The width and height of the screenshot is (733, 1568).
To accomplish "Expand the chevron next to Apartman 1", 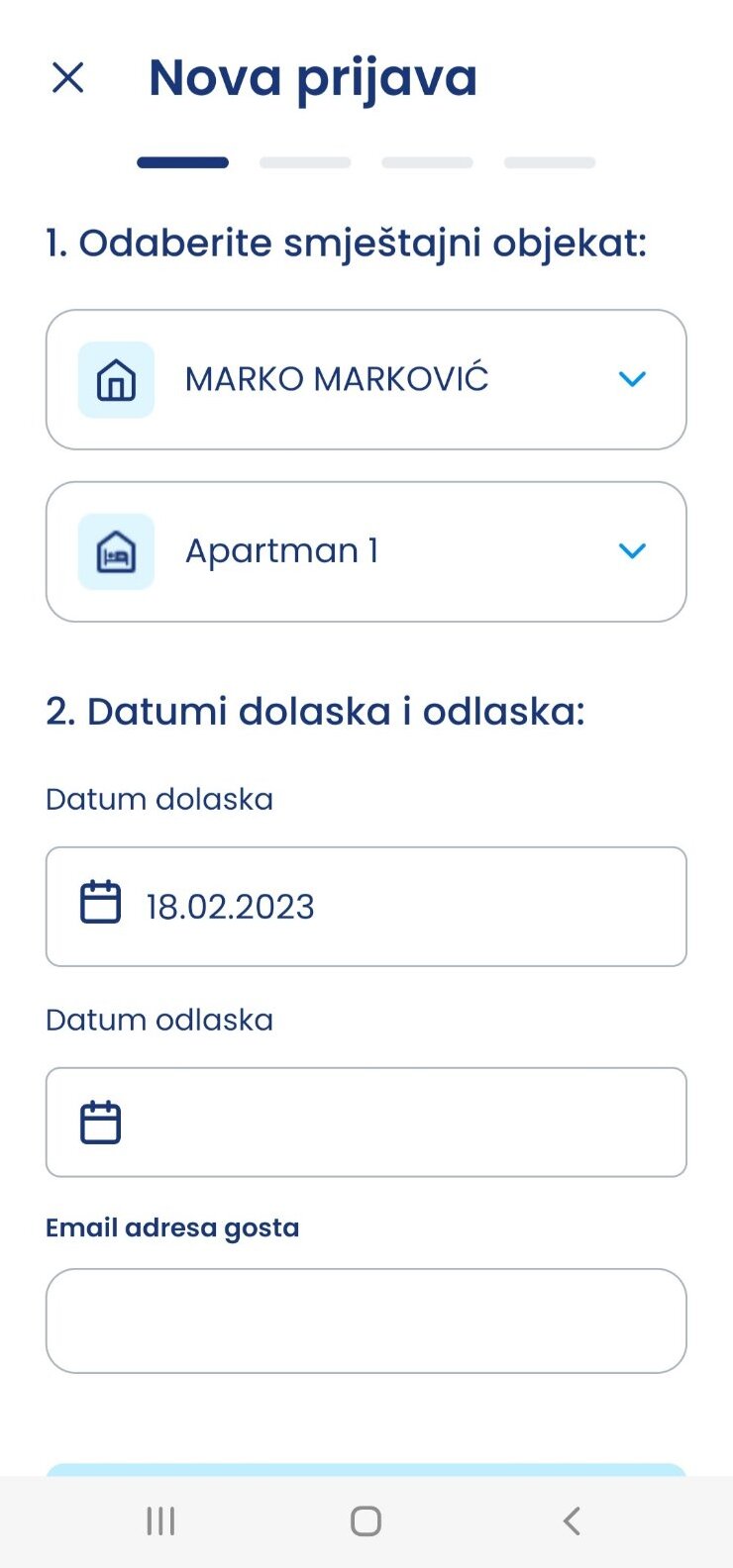I will click(x=632, y=551).
